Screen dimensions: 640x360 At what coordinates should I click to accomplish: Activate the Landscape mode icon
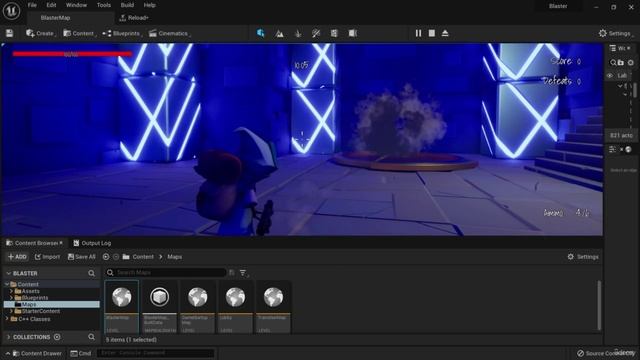click(x=279, y=33)
